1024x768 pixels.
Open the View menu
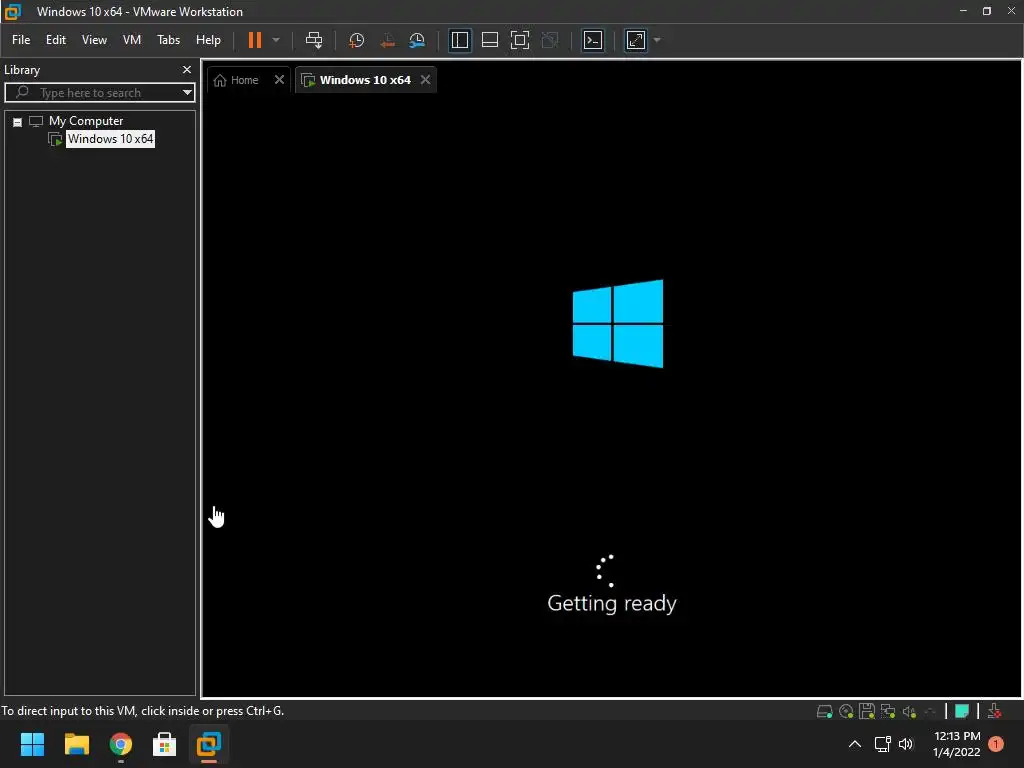click(94, 40)
